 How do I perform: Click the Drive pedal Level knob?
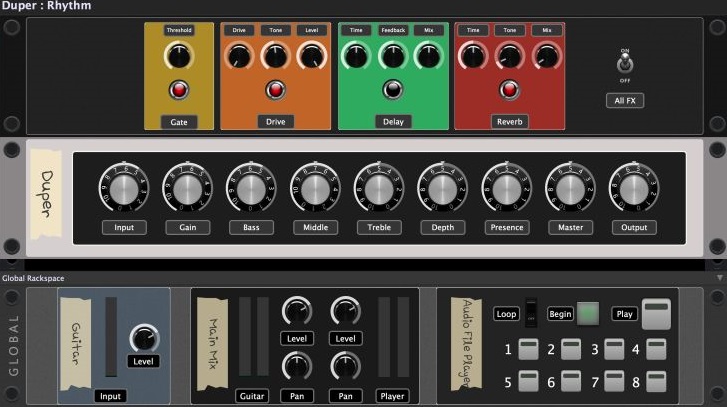point(312,57)
